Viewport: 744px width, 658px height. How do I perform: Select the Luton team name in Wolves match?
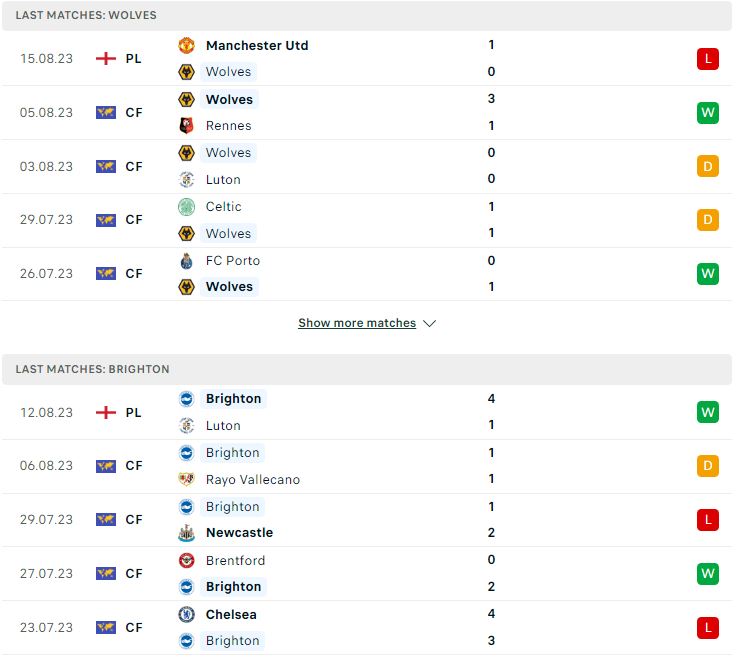[223, 180]
